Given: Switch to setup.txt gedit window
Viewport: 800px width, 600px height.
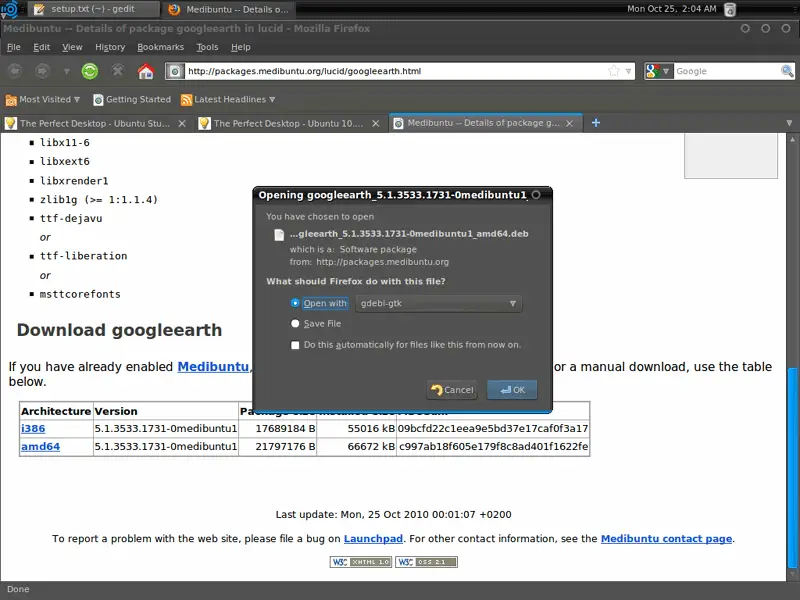Looking at the screenshot, I should (x=93, y=9).
